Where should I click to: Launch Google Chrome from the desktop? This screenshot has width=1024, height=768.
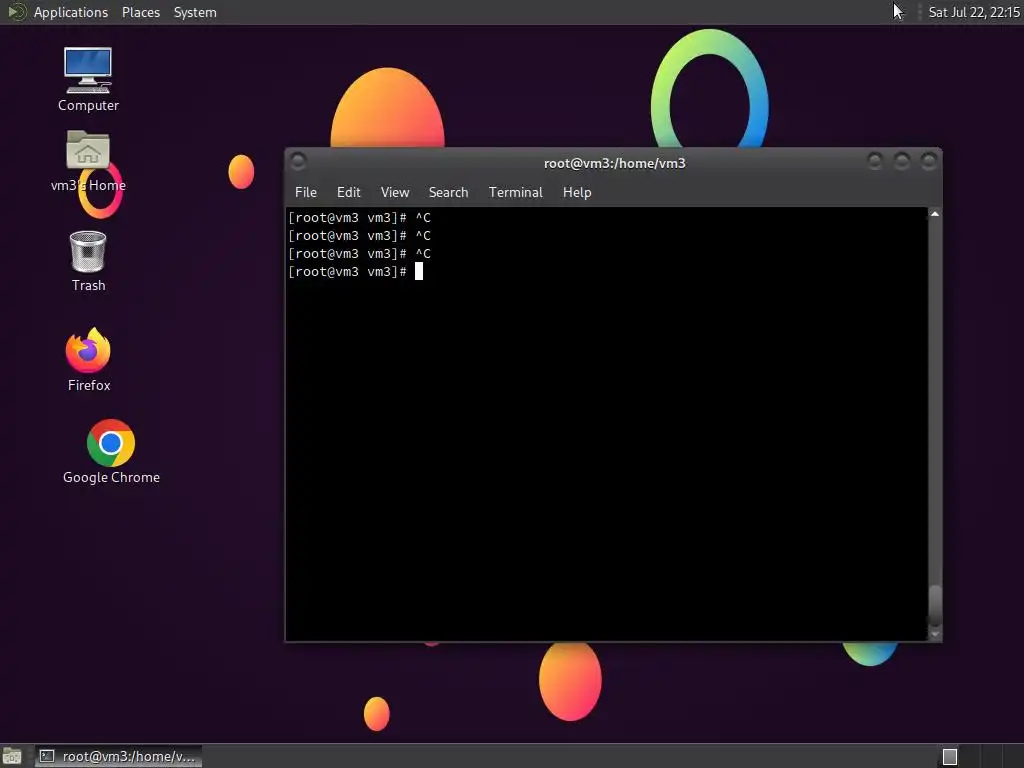pyautogui.click(x=111, y=451)
